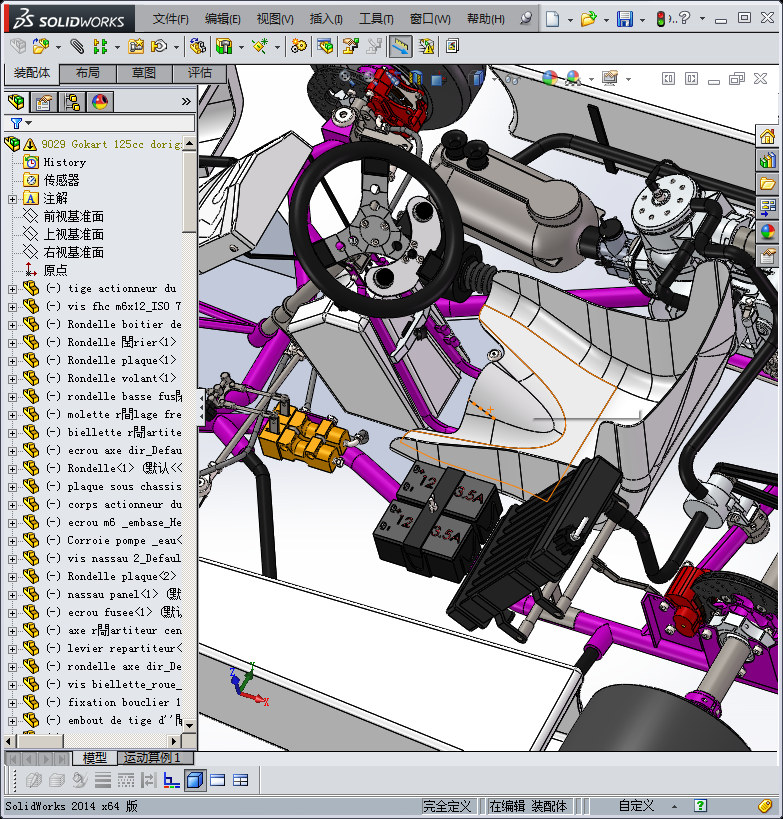The height and width of the screenshot is (819, 783).
Task: Click the Mate paperclip icon
Action: (x=77, y=46)
